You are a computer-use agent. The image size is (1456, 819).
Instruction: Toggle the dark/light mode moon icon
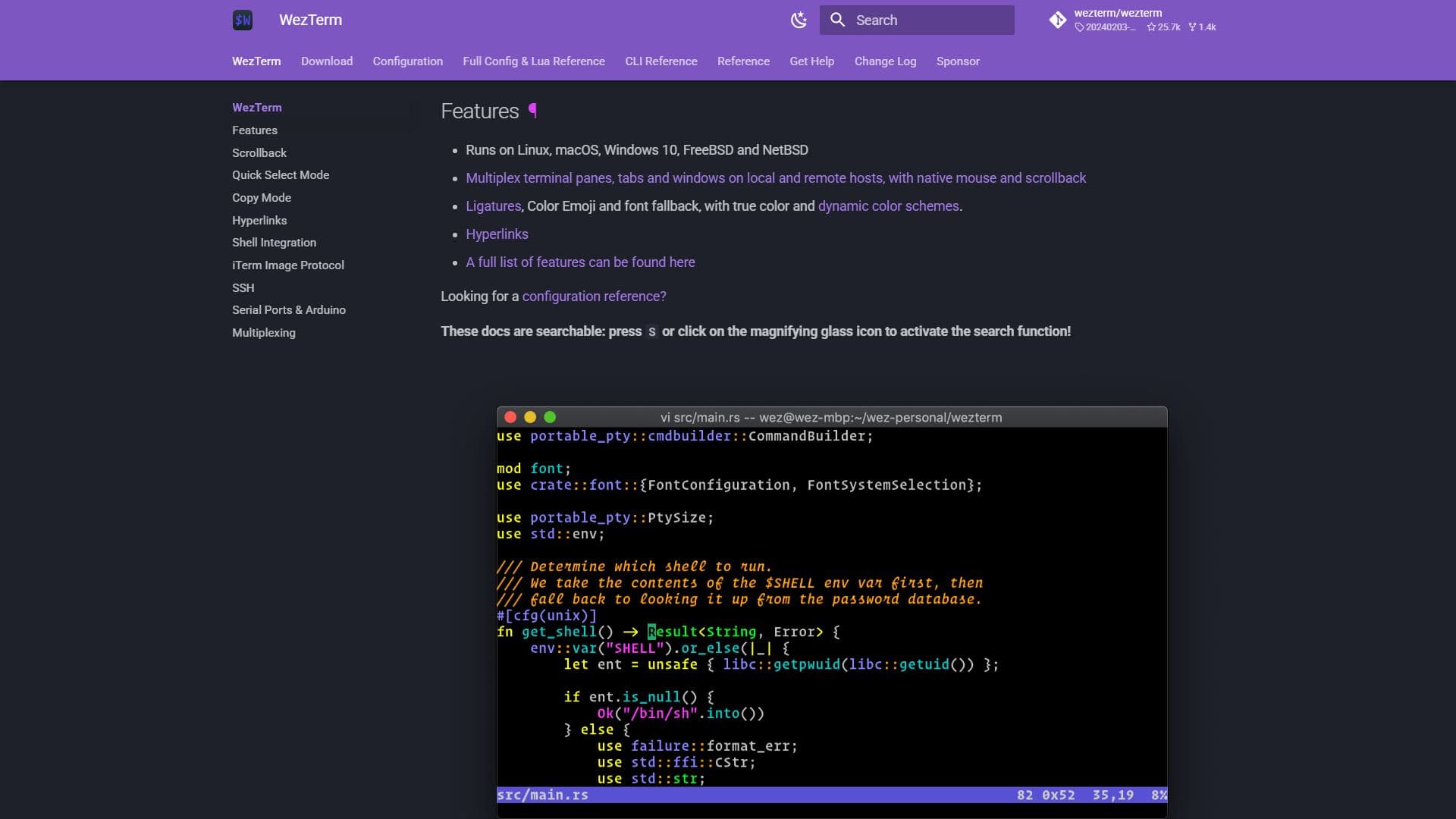point(799,20)
